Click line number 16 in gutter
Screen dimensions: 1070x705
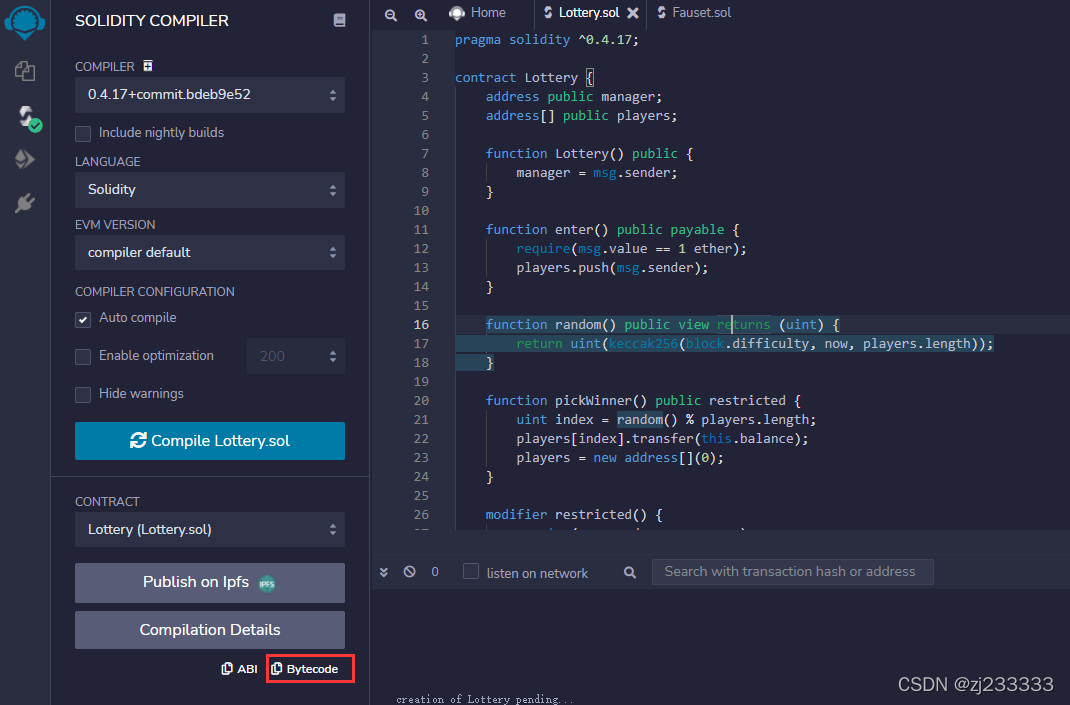pos(421,325)
